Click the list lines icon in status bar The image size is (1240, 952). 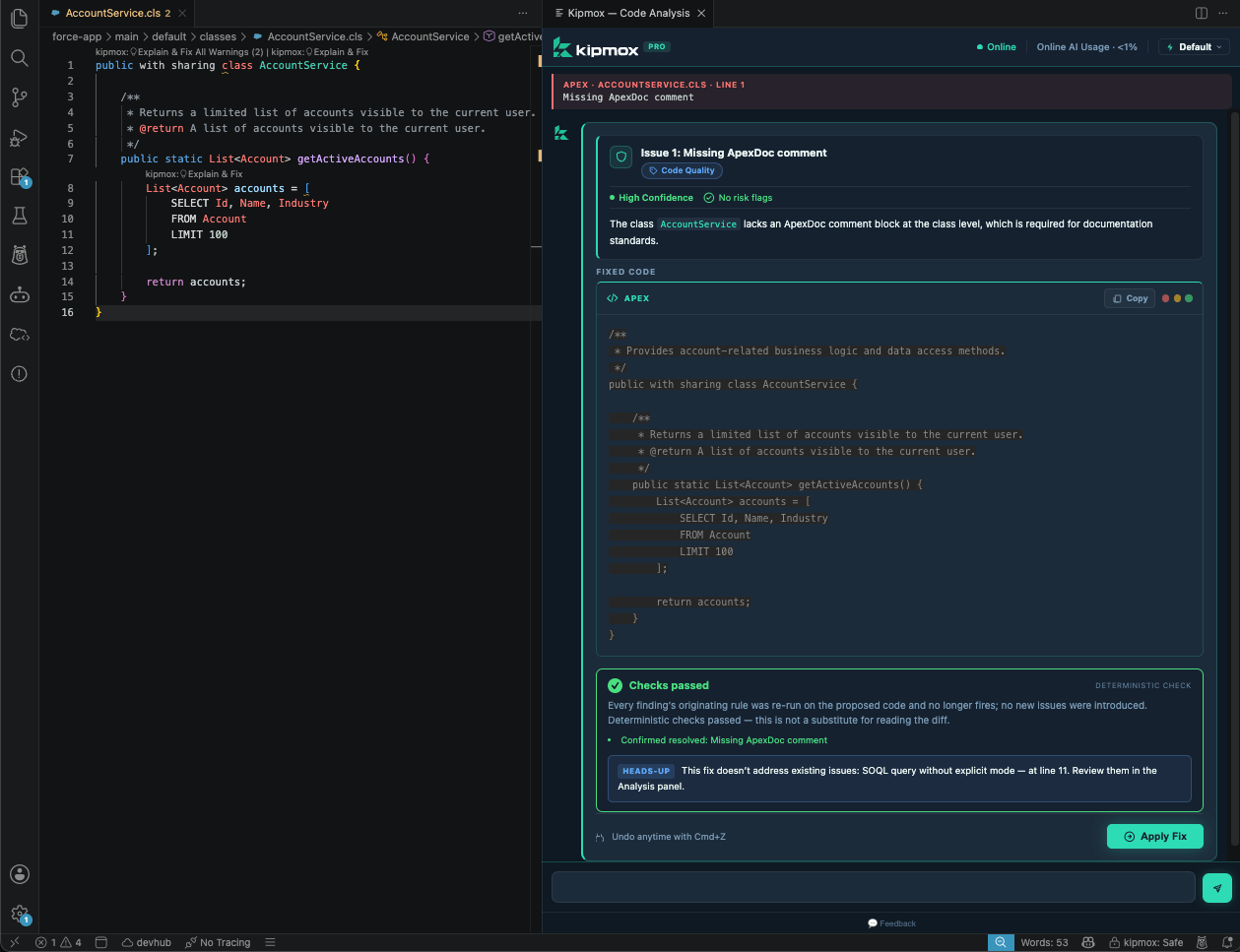tap(270, 942)
